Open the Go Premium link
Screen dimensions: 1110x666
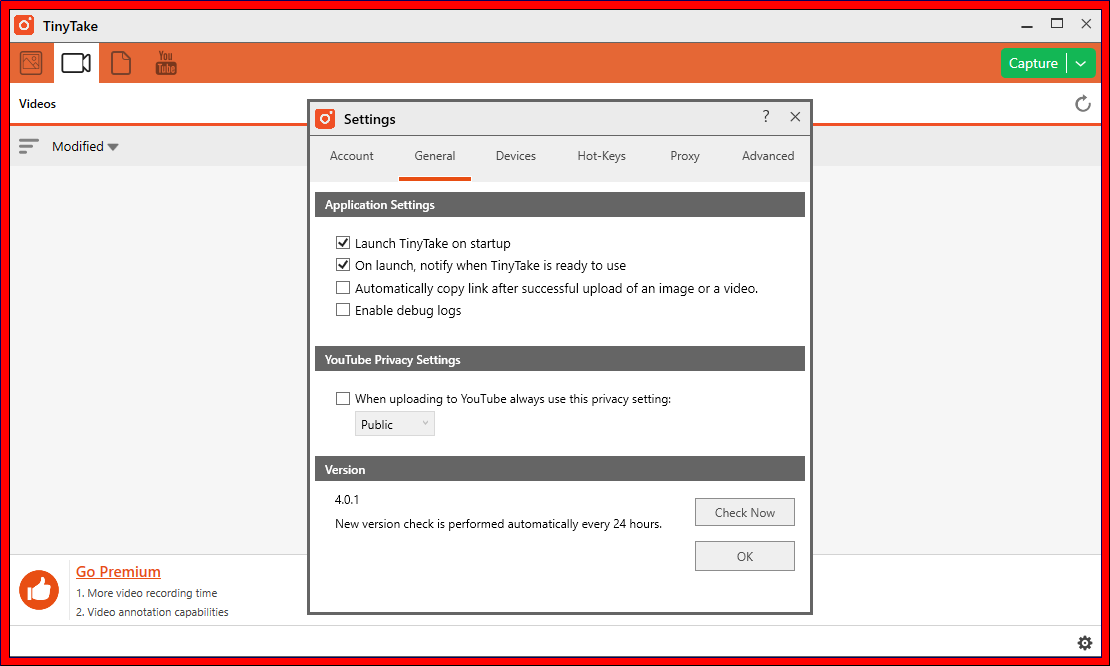(x=118, y=571)
